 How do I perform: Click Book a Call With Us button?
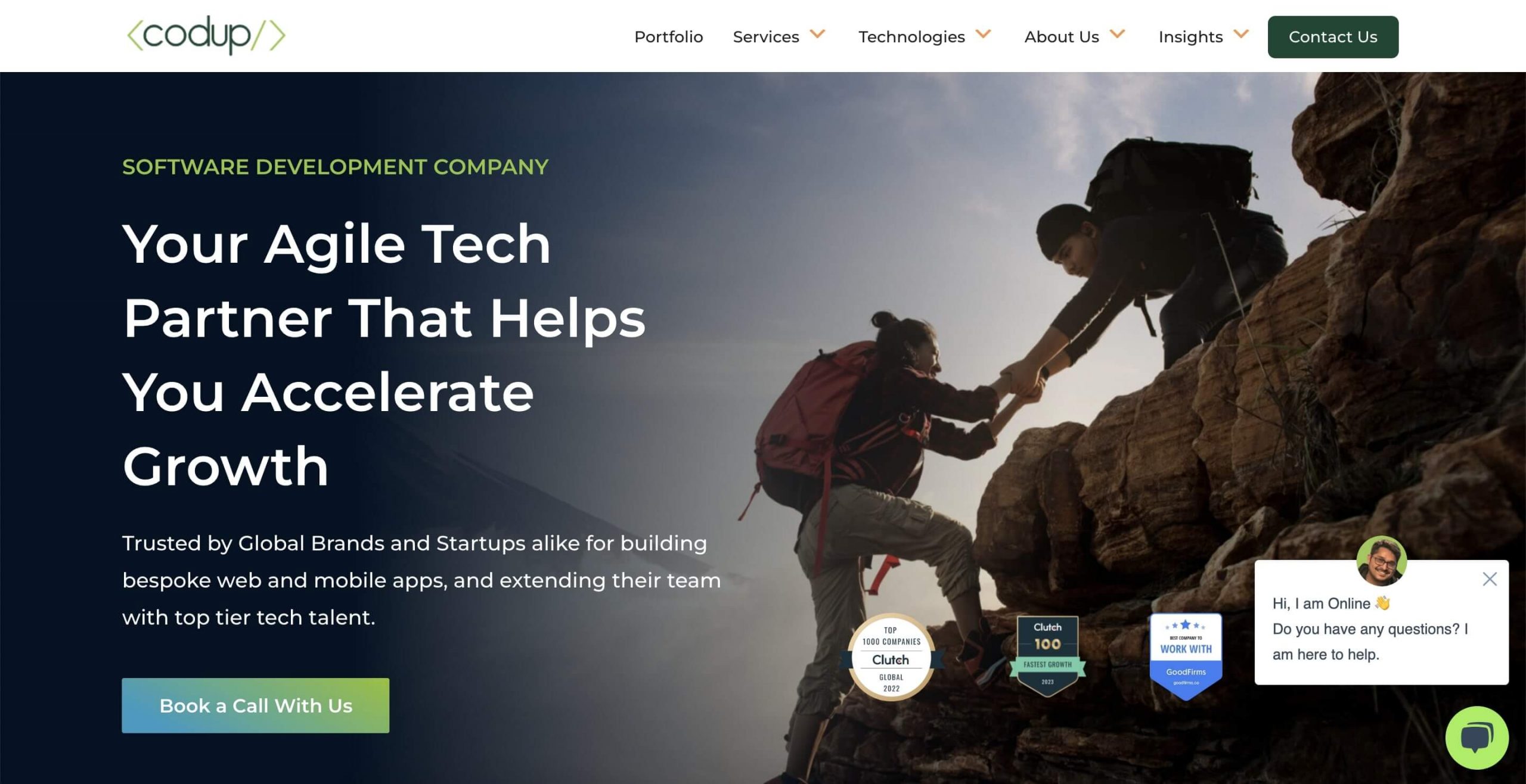[x=255, y=705]
